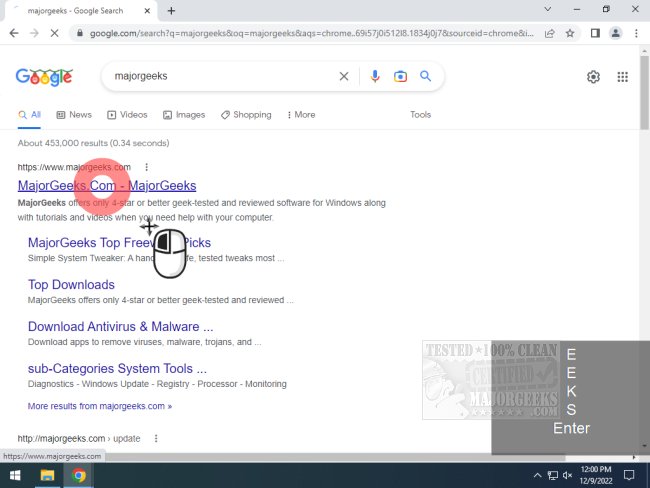This screenshot has height=488, width=650.
Task: Open the Chrome profile avatar
Action: click(616, 33)
